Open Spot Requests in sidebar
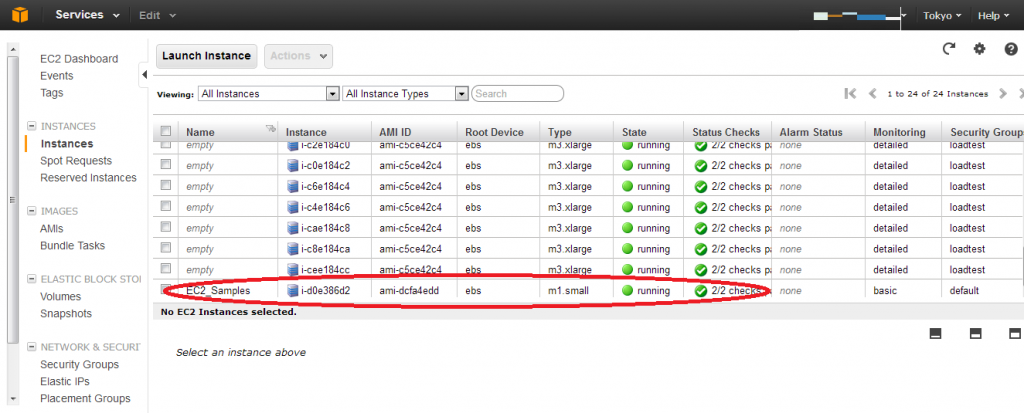The width and height of the screenshot is (1024, 413). (76, 161)
